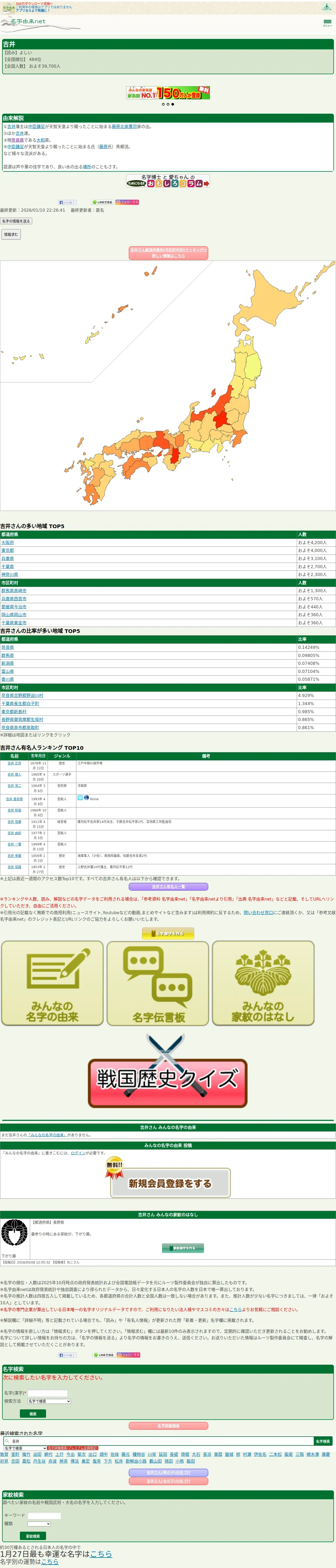Viewport: 336px width, 1568px height.
Task: Open the おもしろコラム banner
Action: click(x=168, y=181)
